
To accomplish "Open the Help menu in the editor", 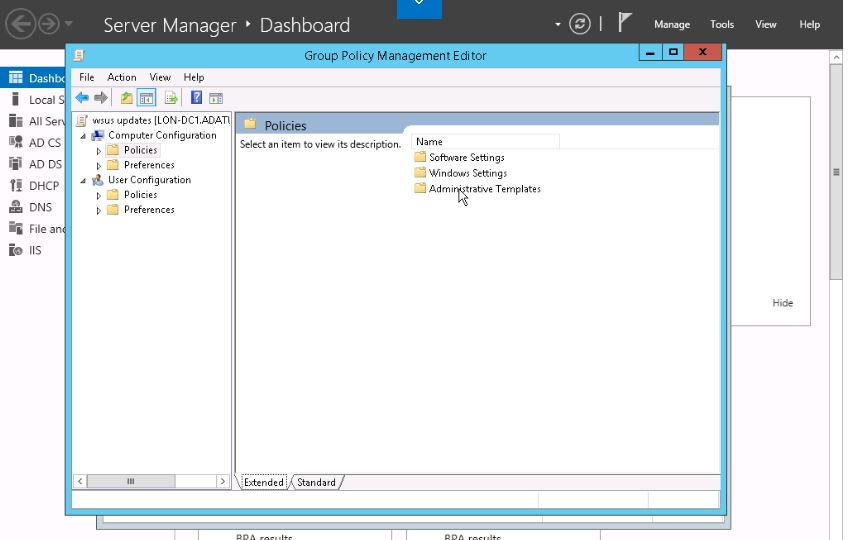I will tap(194, 77).
